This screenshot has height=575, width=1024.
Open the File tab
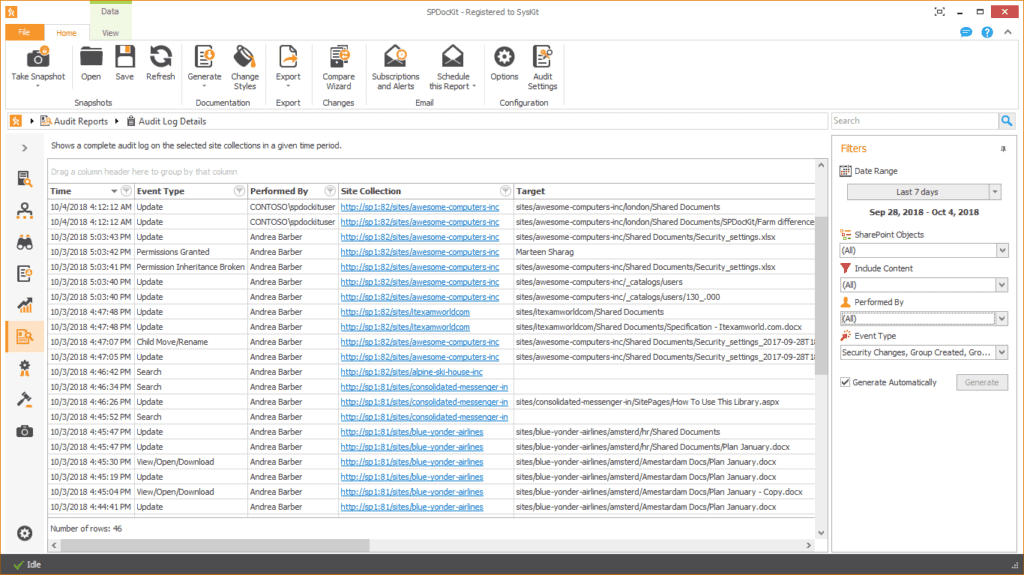[24, 32]
